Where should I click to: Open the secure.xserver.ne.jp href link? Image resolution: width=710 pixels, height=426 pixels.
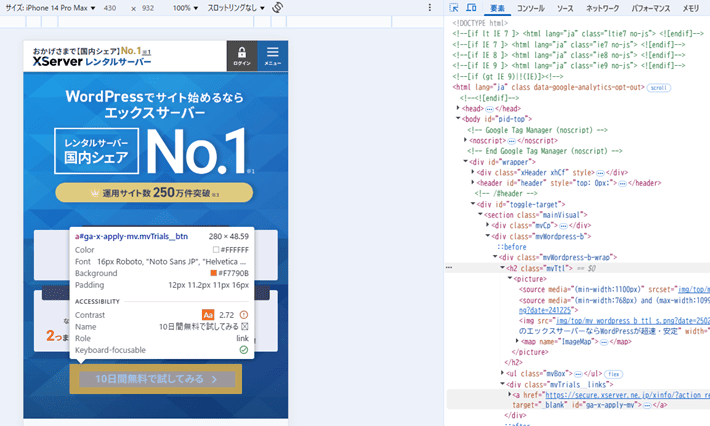tap(627, 395)
